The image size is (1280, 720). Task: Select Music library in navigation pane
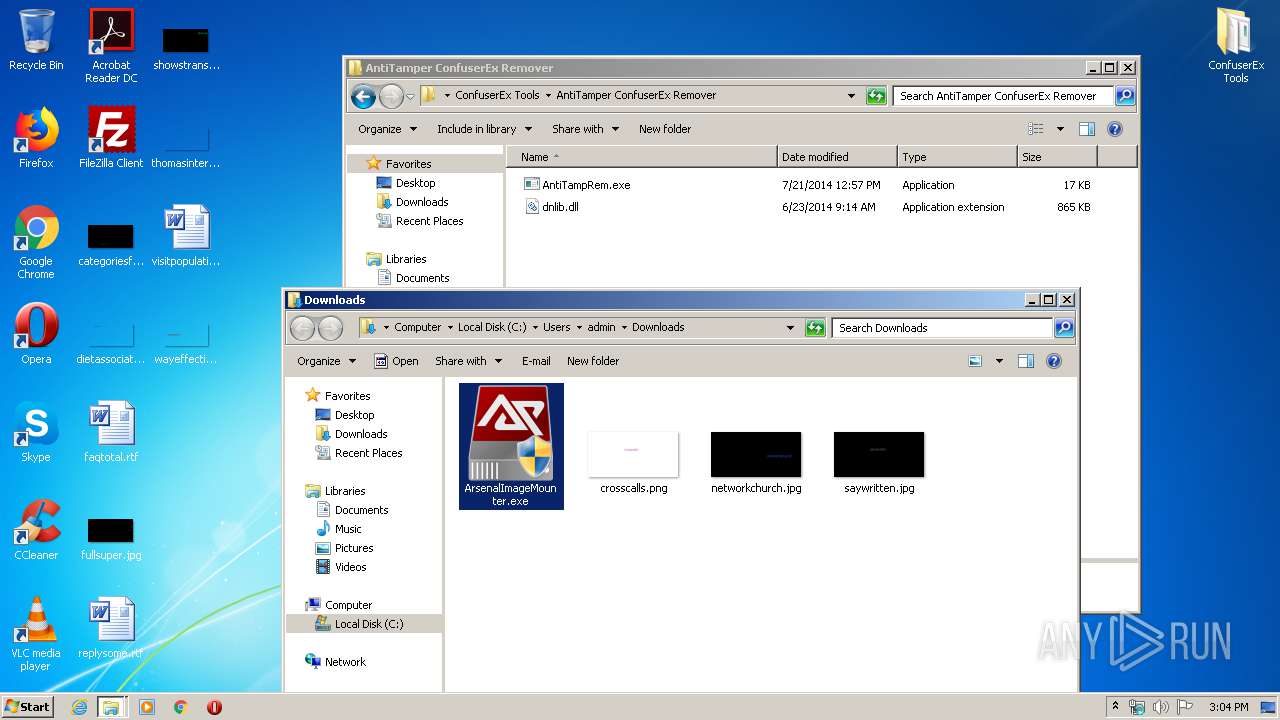tap(338, 529)
